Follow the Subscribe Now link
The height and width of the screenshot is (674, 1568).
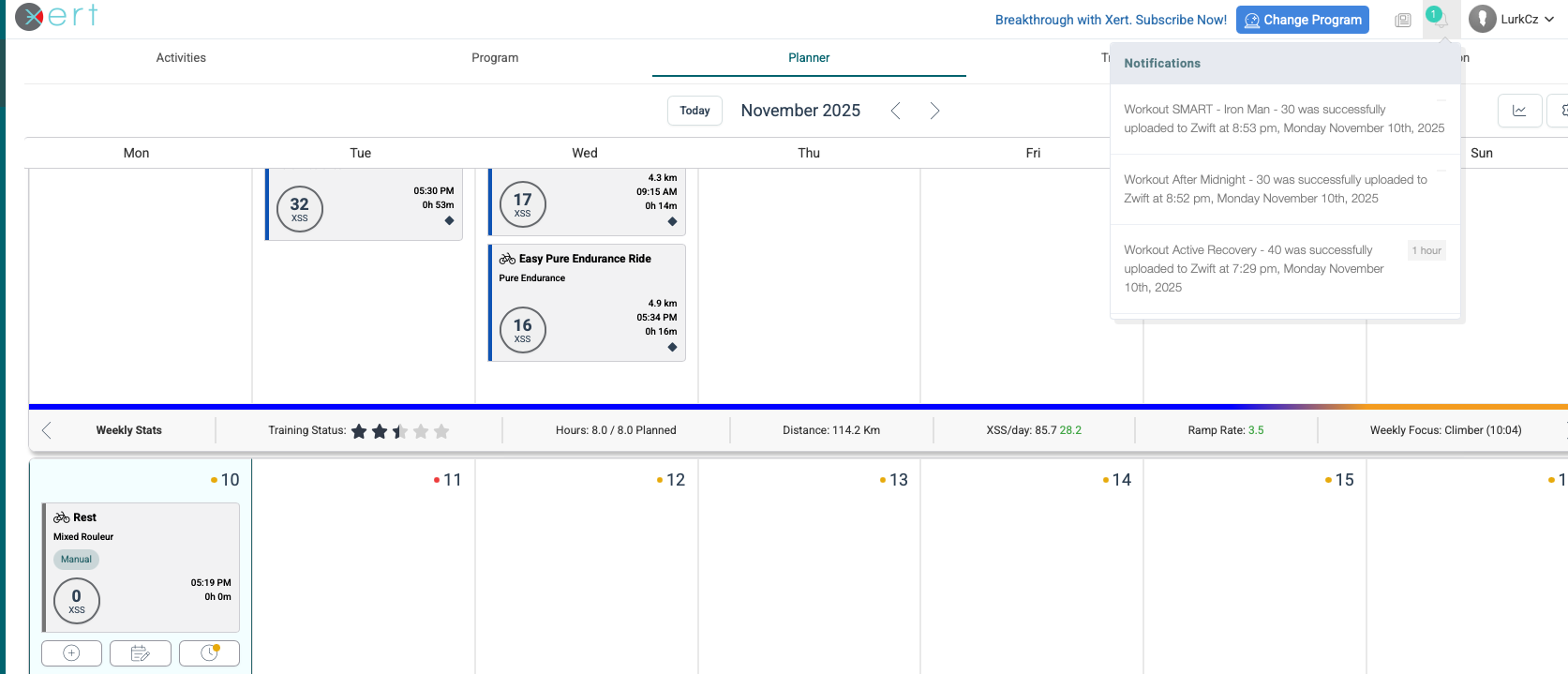pos(1111,20)
